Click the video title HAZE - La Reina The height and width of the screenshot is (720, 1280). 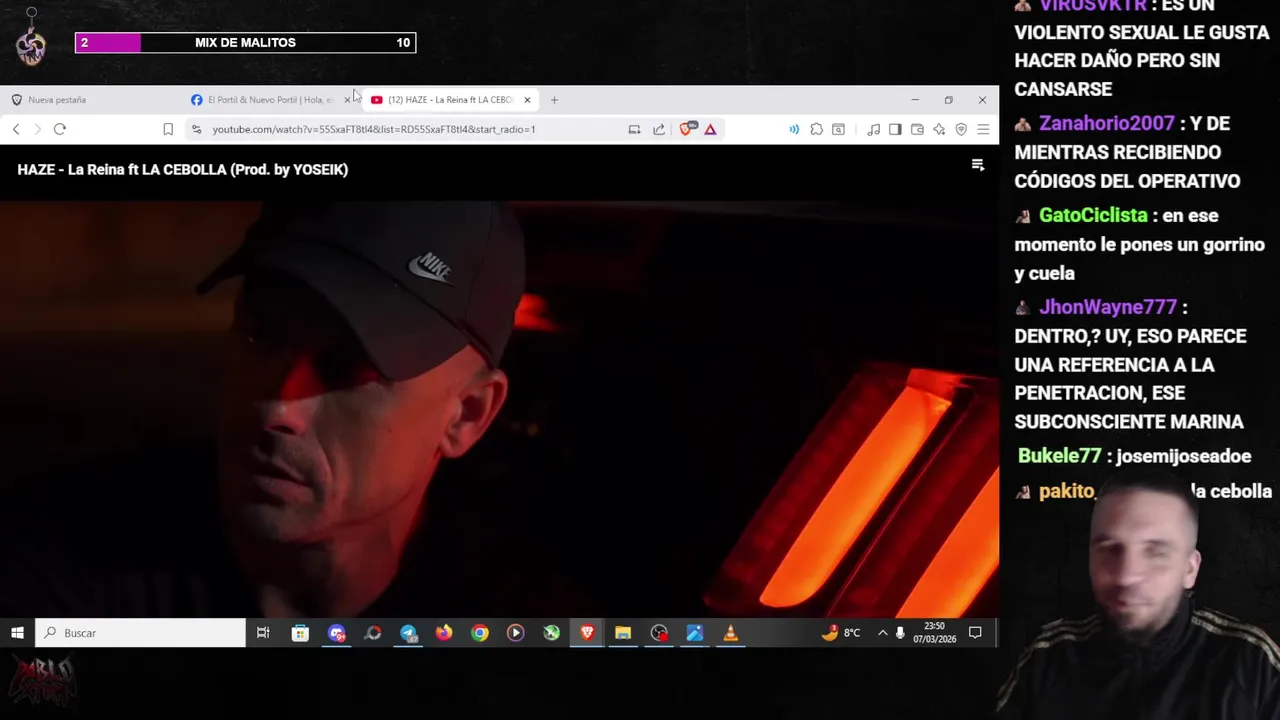coord(182,169)
